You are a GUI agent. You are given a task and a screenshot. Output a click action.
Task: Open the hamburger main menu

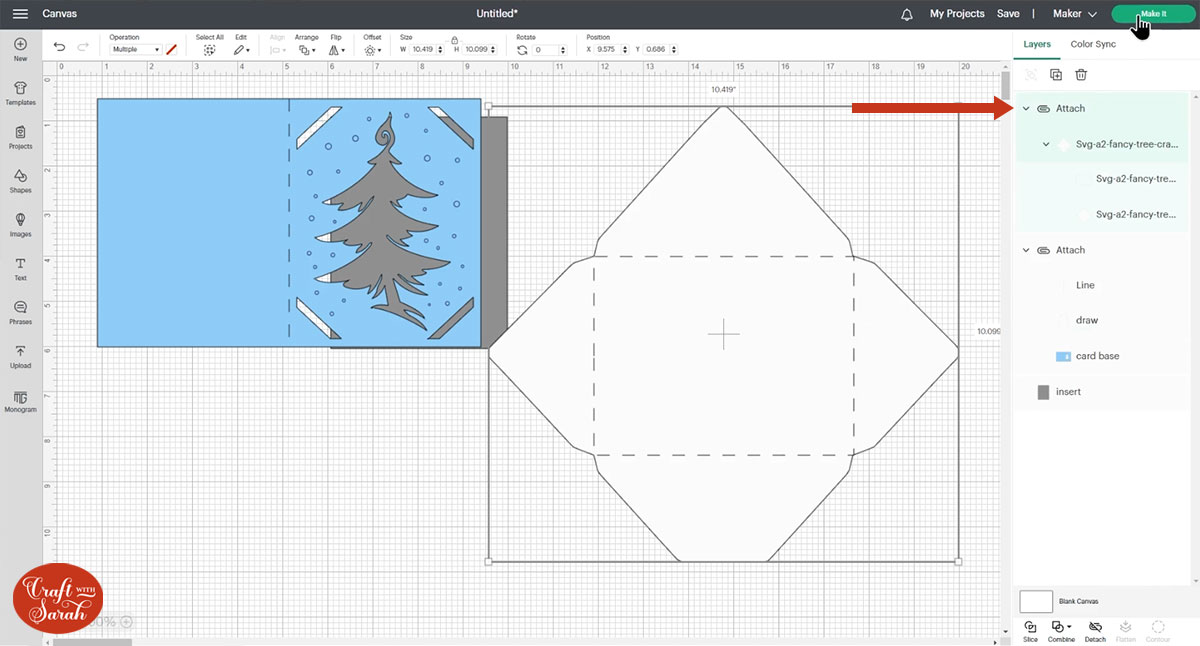pyautogui.click(x=20, y=14)
